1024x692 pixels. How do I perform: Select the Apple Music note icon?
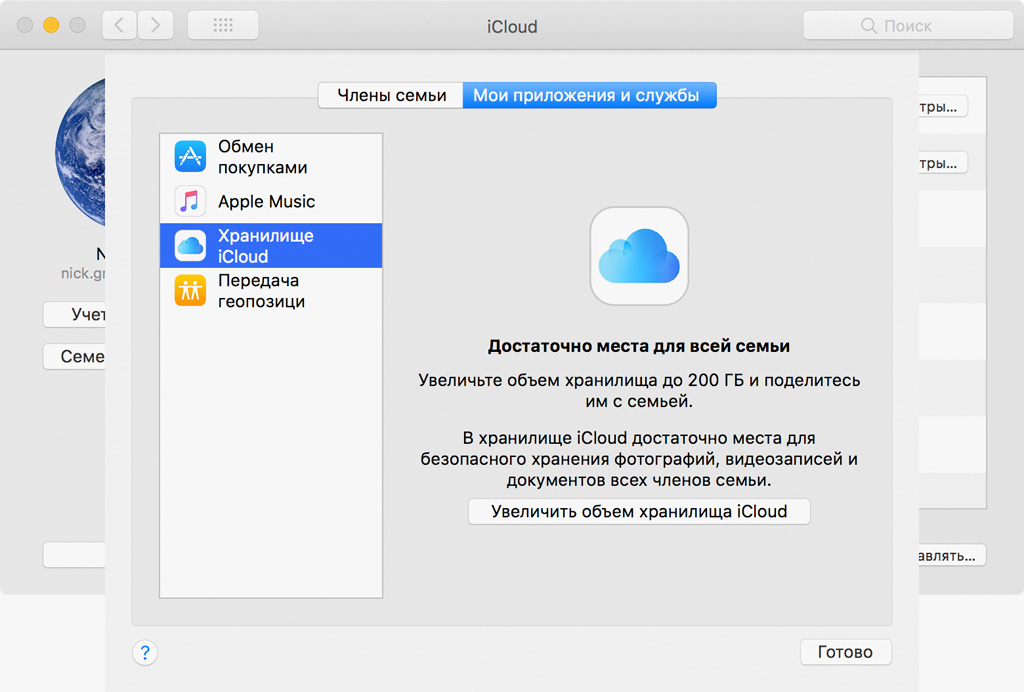tap(190, 201)
